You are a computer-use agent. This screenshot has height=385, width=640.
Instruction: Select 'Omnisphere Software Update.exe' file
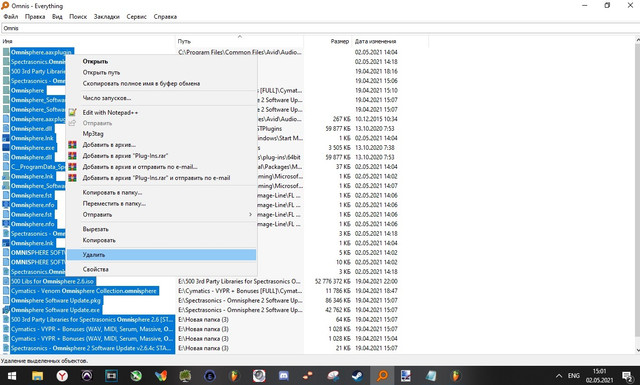point(56,310)
